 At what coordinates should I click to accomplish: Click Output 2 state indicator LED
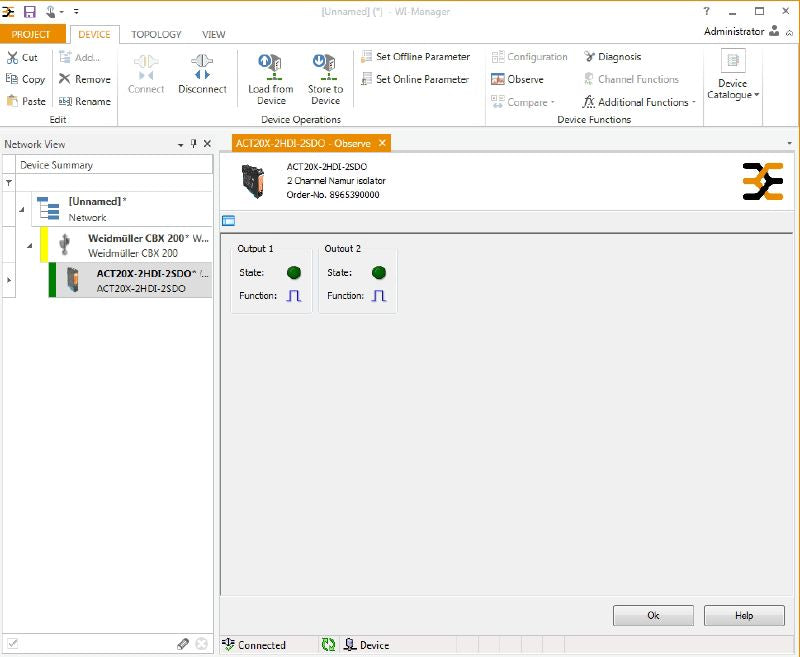(x=379, y=272)
